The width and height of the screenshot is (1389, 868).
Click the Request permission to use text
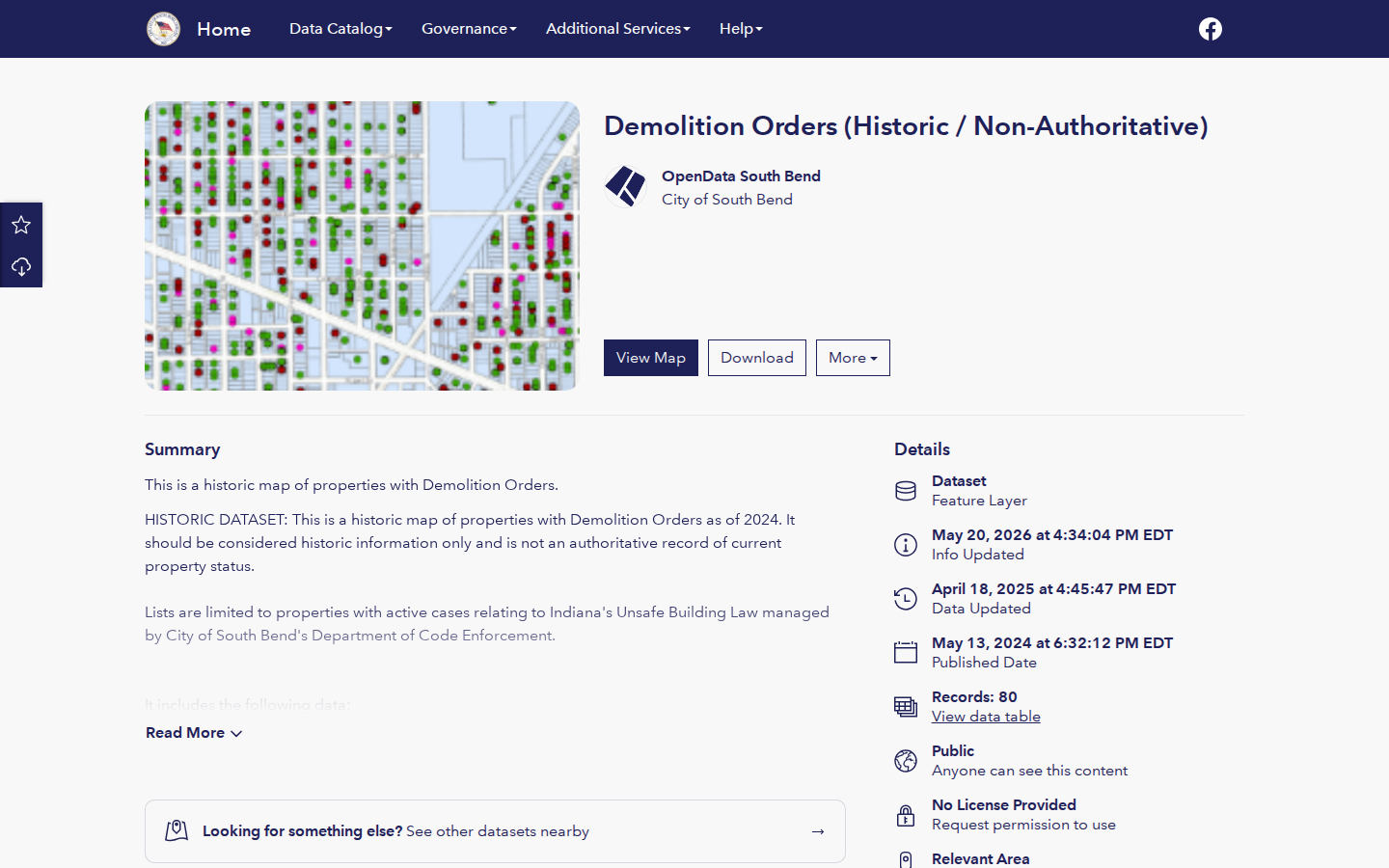[x=1023, y=825]
